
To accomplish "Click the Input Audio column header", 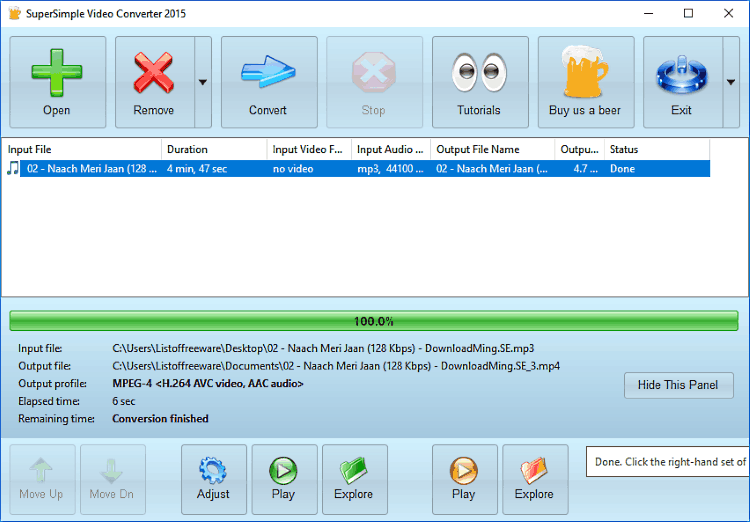I will (x=391, y=149).
